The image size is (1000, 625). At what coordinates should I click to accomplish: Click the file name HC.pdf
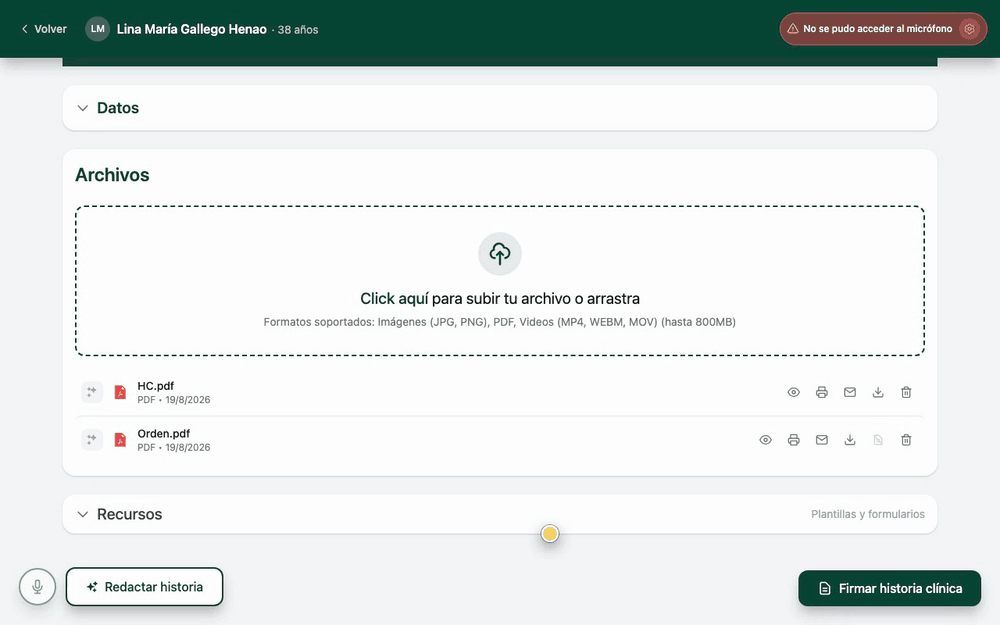(x=156, y=386)
